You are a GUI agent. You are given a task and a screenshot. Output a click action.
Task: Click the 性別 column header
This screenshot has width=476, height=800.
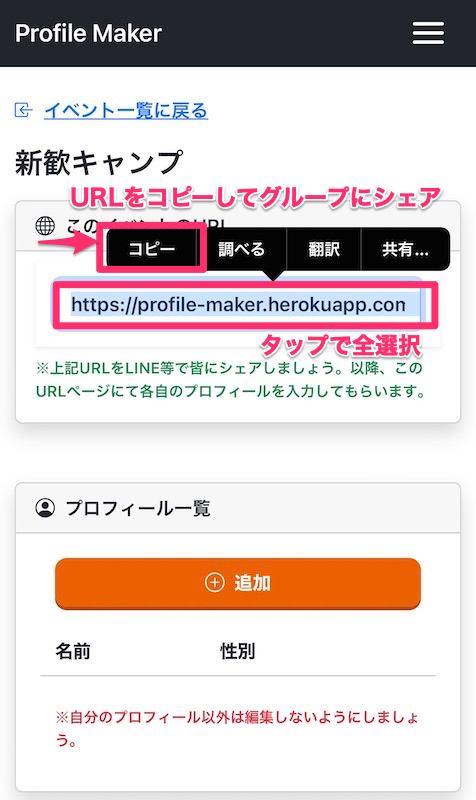click(x=237, y=651)
